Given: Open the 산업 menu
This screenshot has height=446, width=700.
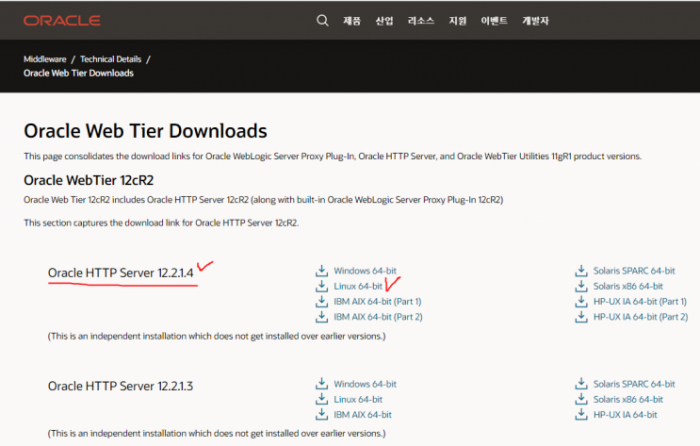Looking at the screenshot, I should coord(384,21).
